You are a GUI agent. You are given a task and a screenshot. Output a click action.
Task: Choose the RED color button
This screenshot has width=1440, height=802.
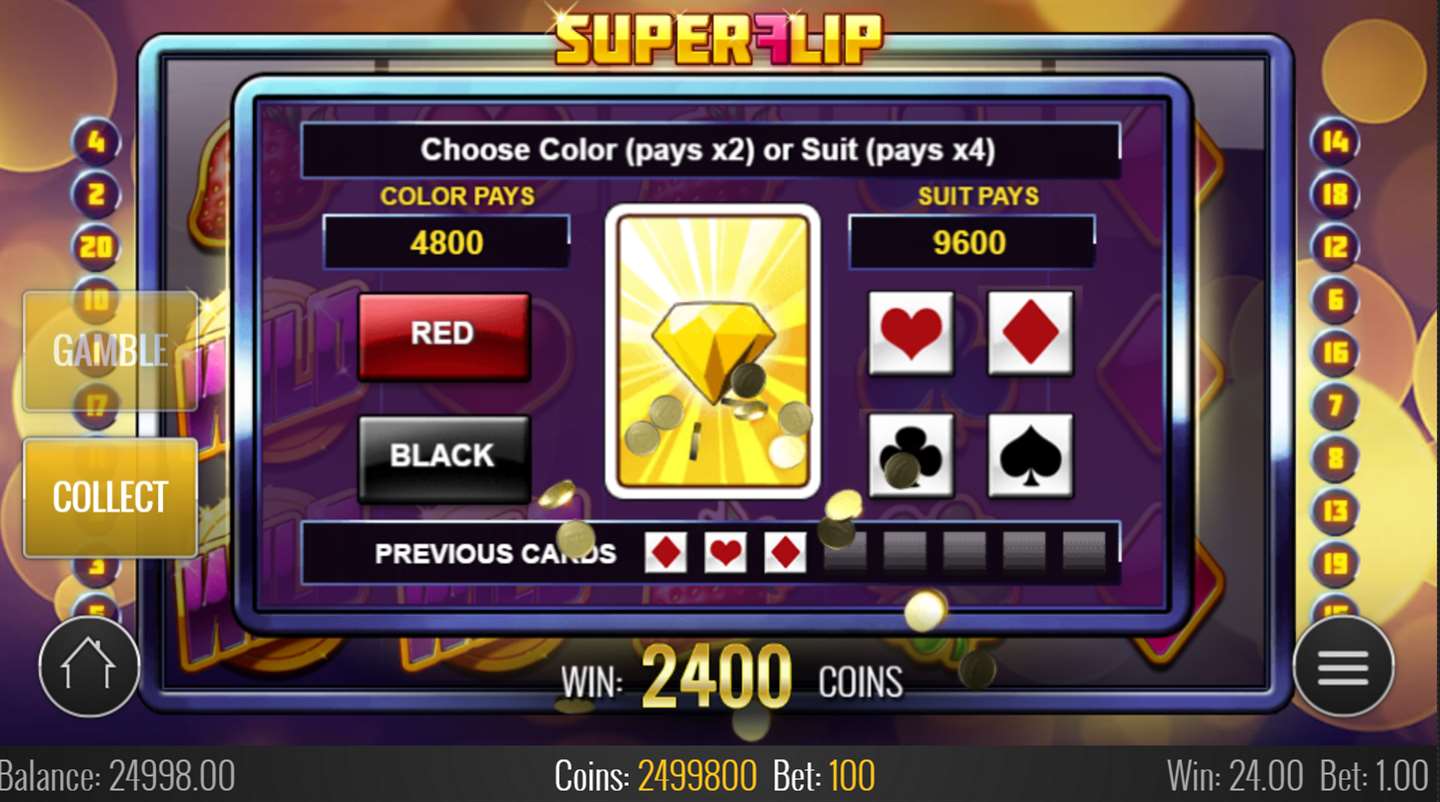(x=444, y=335)
